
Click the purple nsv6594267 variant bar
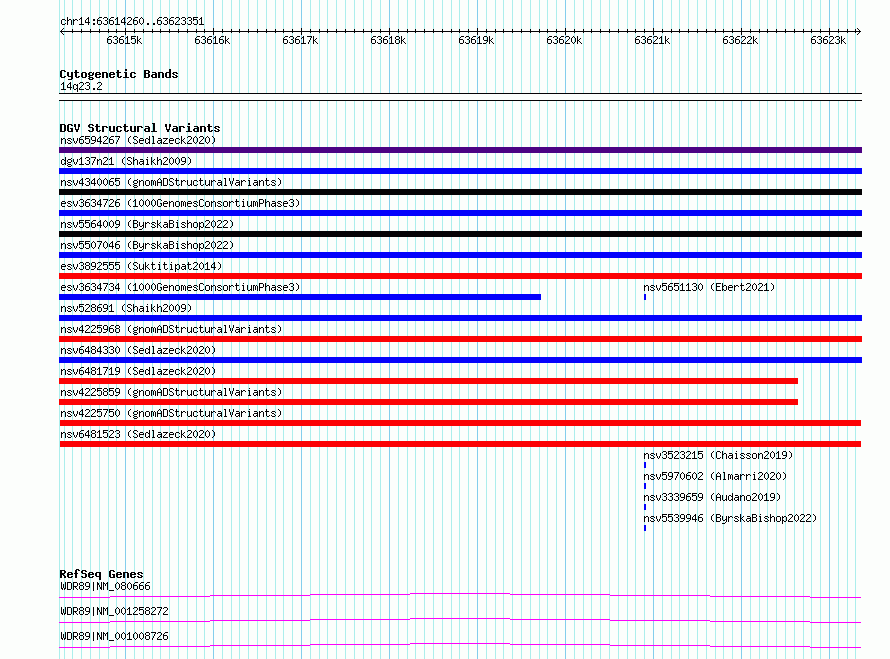point(460,150)
